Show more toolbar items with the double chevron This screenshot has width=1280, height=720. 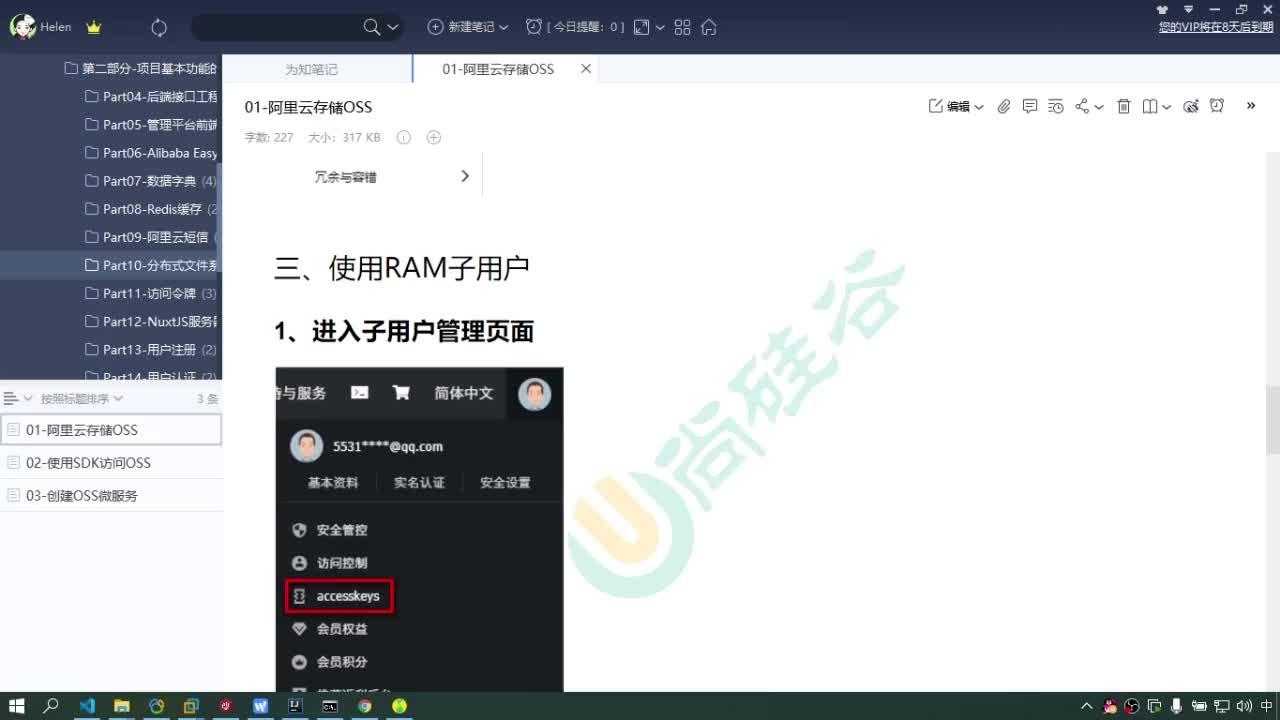click(1251, 105)
